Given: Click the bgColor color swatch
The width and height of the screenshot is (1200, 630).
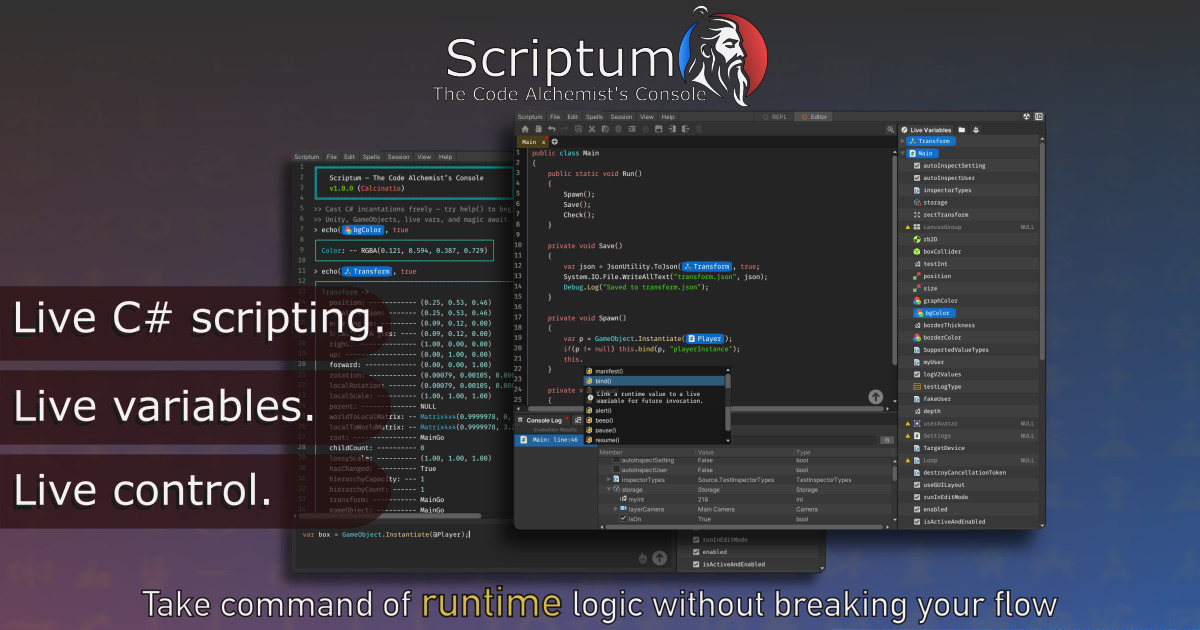Looking at the screenshot, I should tap(918, 313).
